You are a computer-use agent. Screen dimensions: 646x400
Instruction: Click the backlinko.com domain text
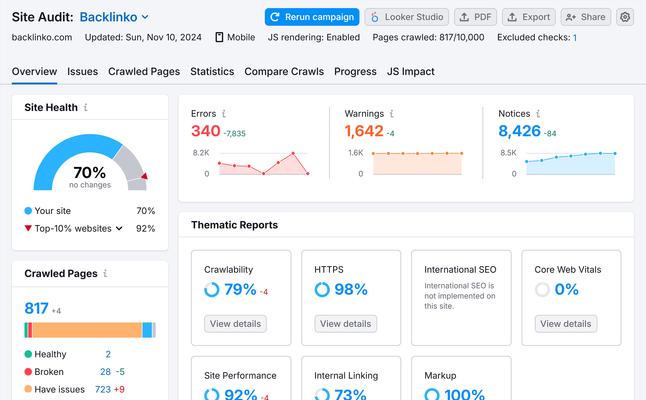[42, 37]
